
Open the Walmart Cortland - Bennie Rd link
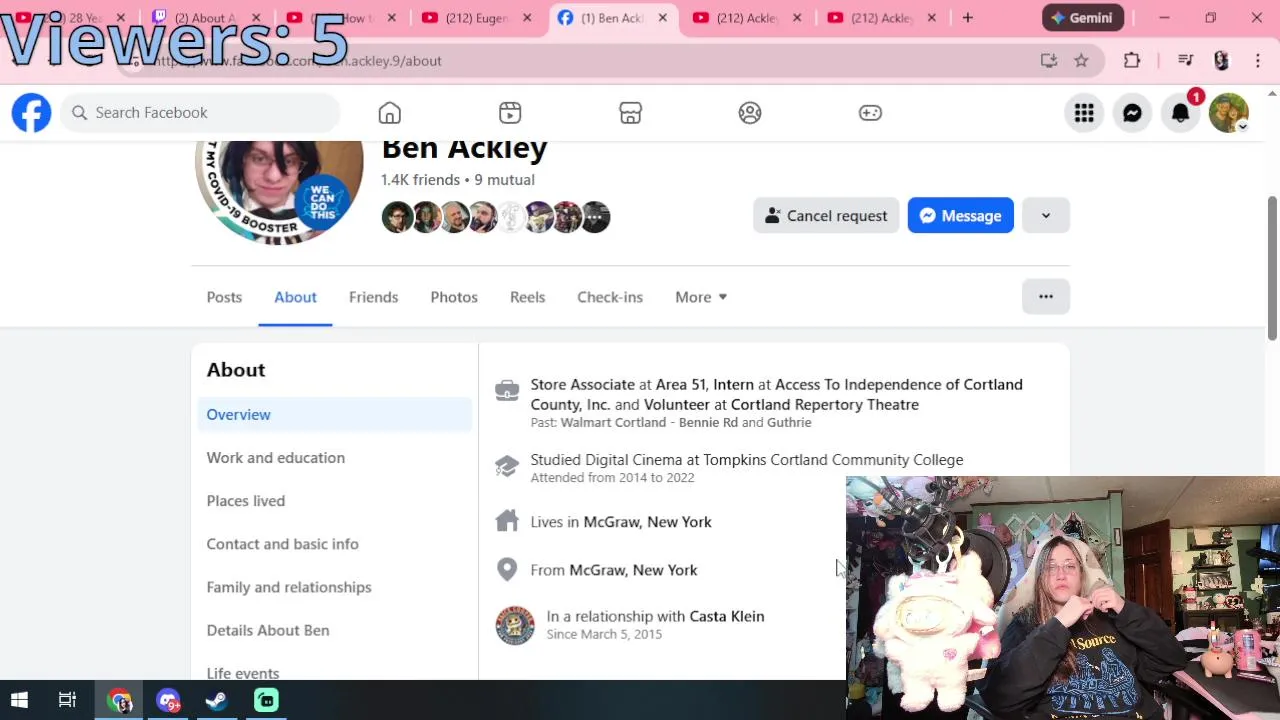649,423
